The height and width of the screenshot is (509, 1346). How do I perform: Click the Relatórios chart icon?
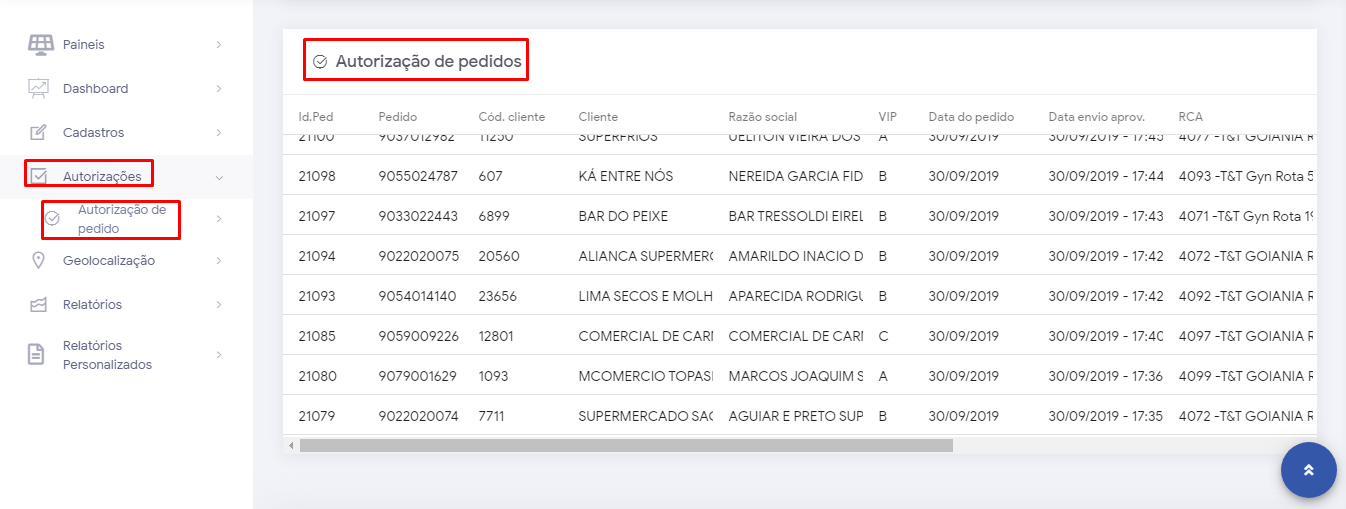39,305
